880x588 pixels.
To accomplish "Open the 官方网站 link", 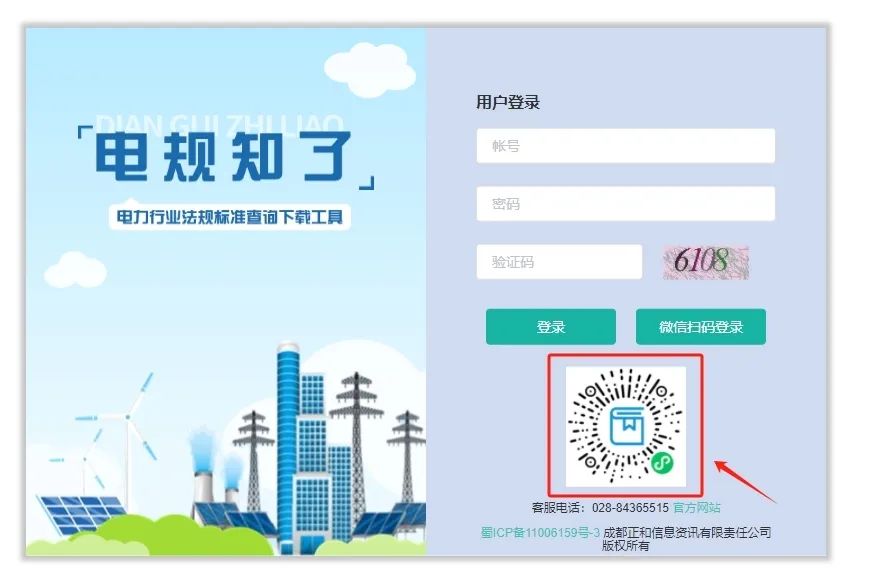I will 696,508.
